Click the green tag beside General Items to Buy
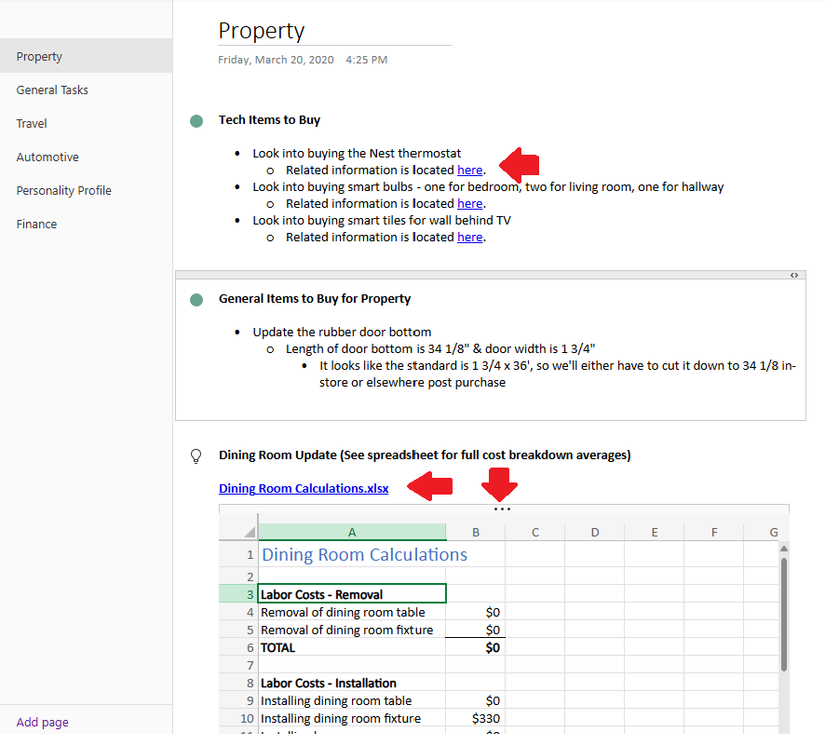Viewport: 825px width, 734px height. (x=196, y=298)
